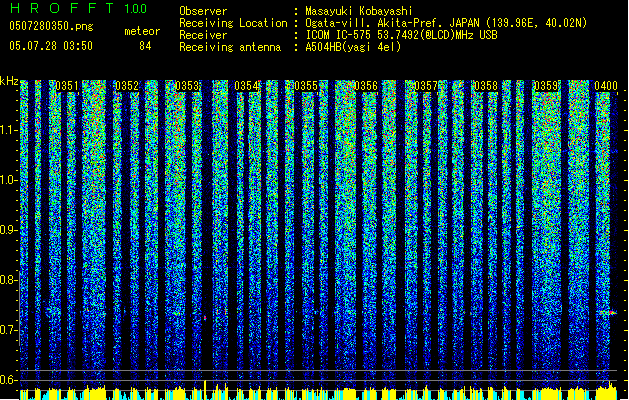Click the 0.7 kHz axis label

pos(9,330)
